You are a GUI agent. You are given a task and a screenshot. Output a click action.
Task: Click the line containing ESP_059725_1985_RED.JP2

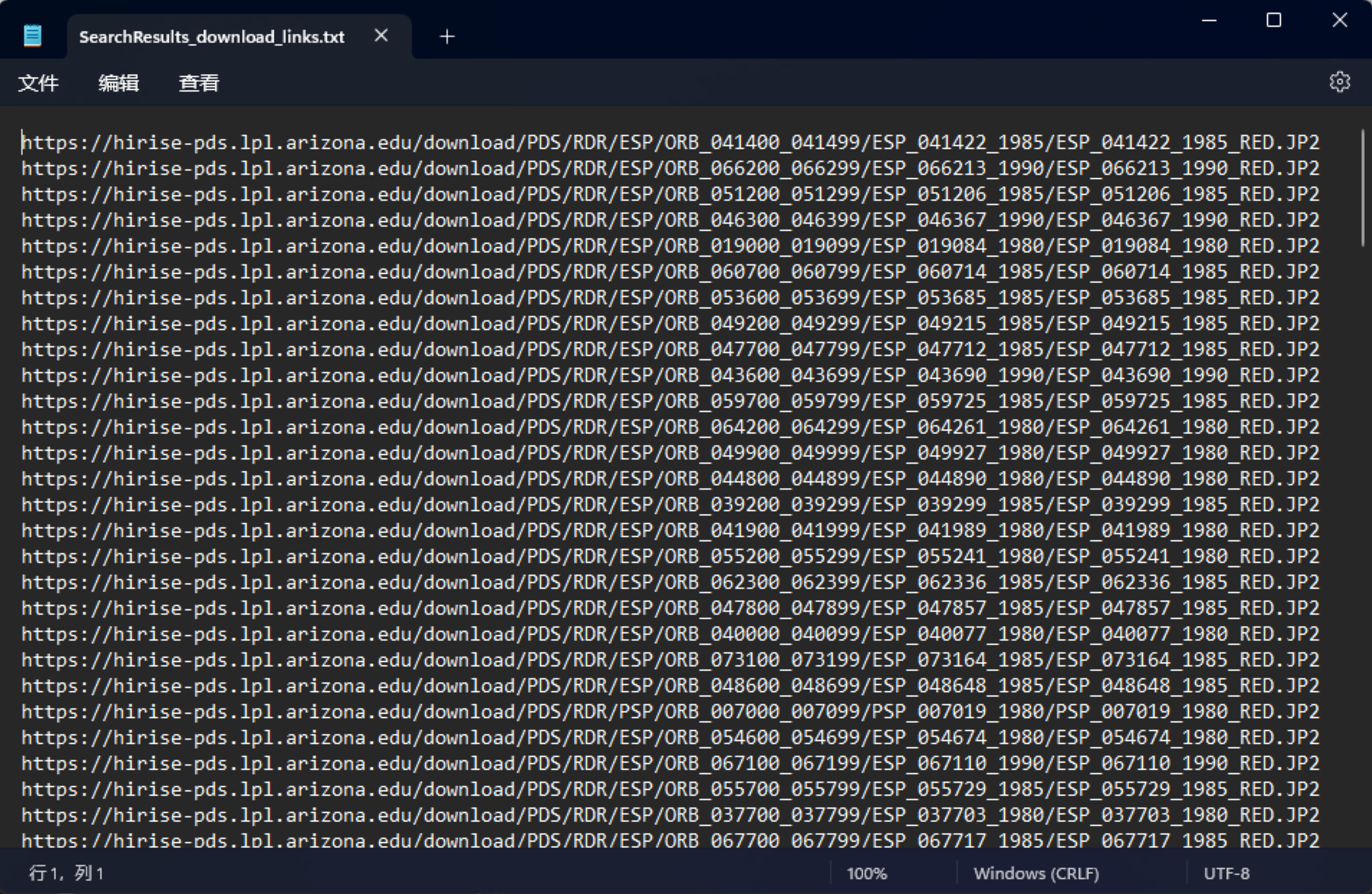670,401
